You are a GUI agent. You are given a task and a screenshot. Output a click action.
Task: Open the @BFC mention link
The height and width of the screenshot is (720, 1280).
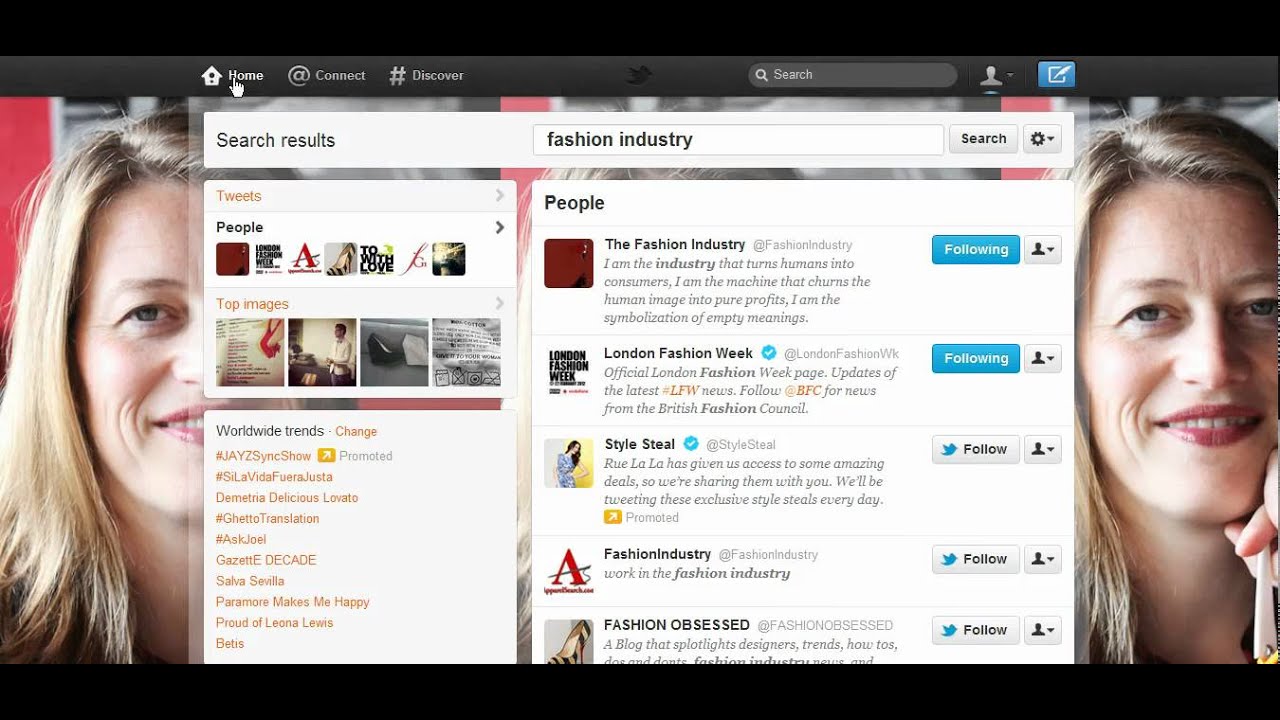point(802,391)
